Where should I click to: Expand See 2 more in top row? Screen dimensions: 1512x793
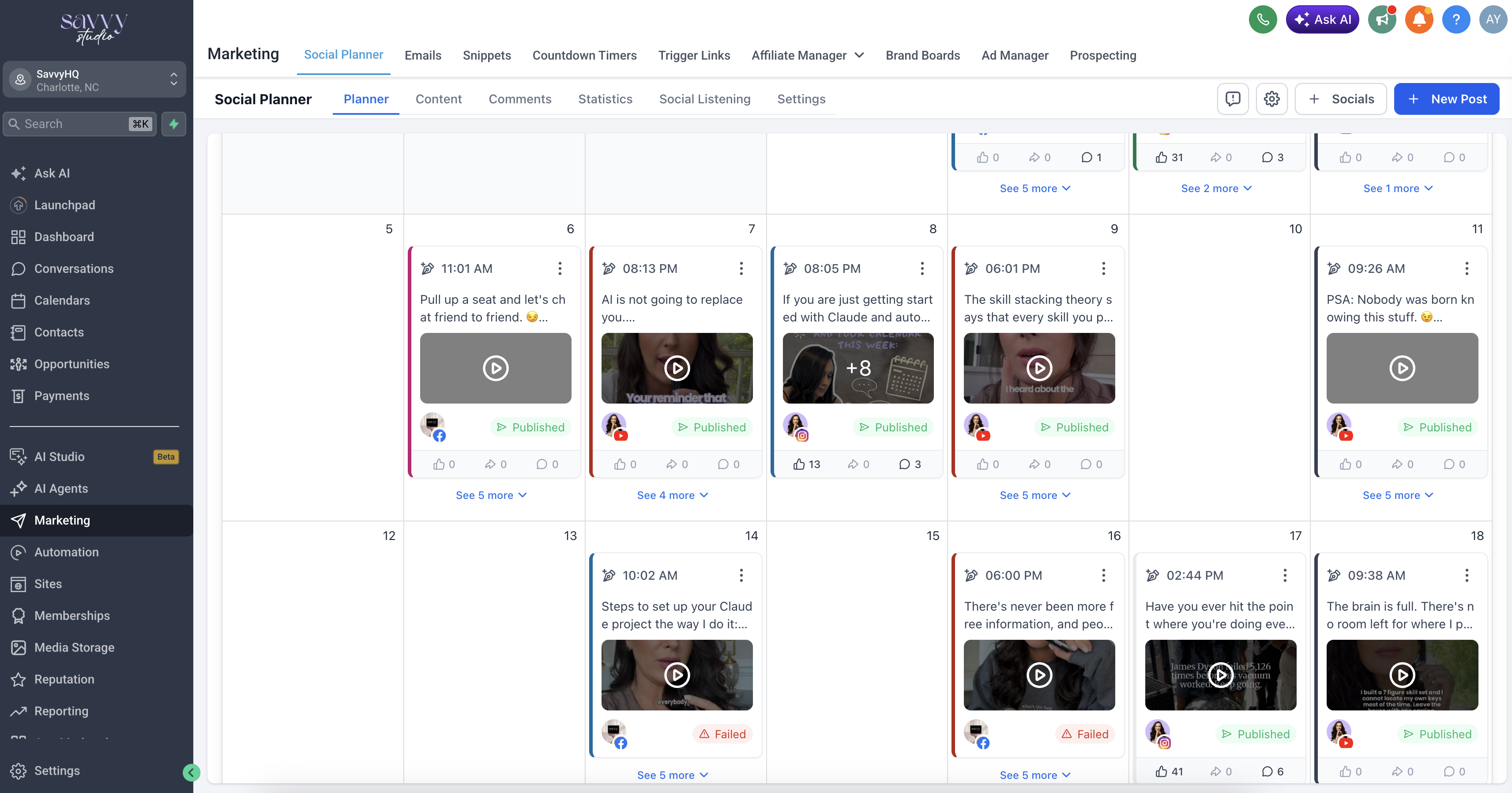tap(1217, 188)
